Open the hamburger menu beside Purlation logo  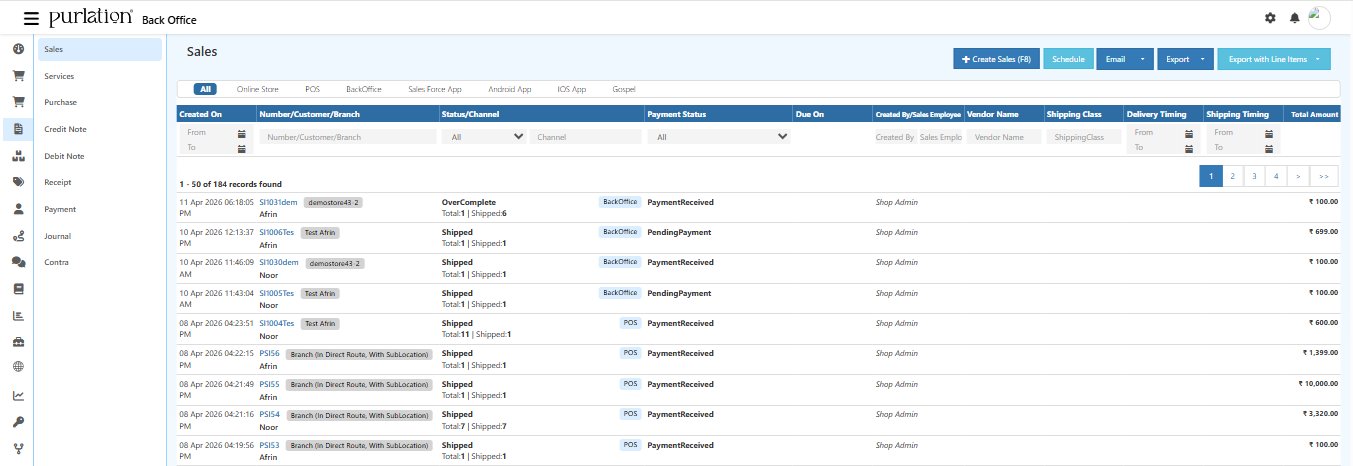pos(31,18)
